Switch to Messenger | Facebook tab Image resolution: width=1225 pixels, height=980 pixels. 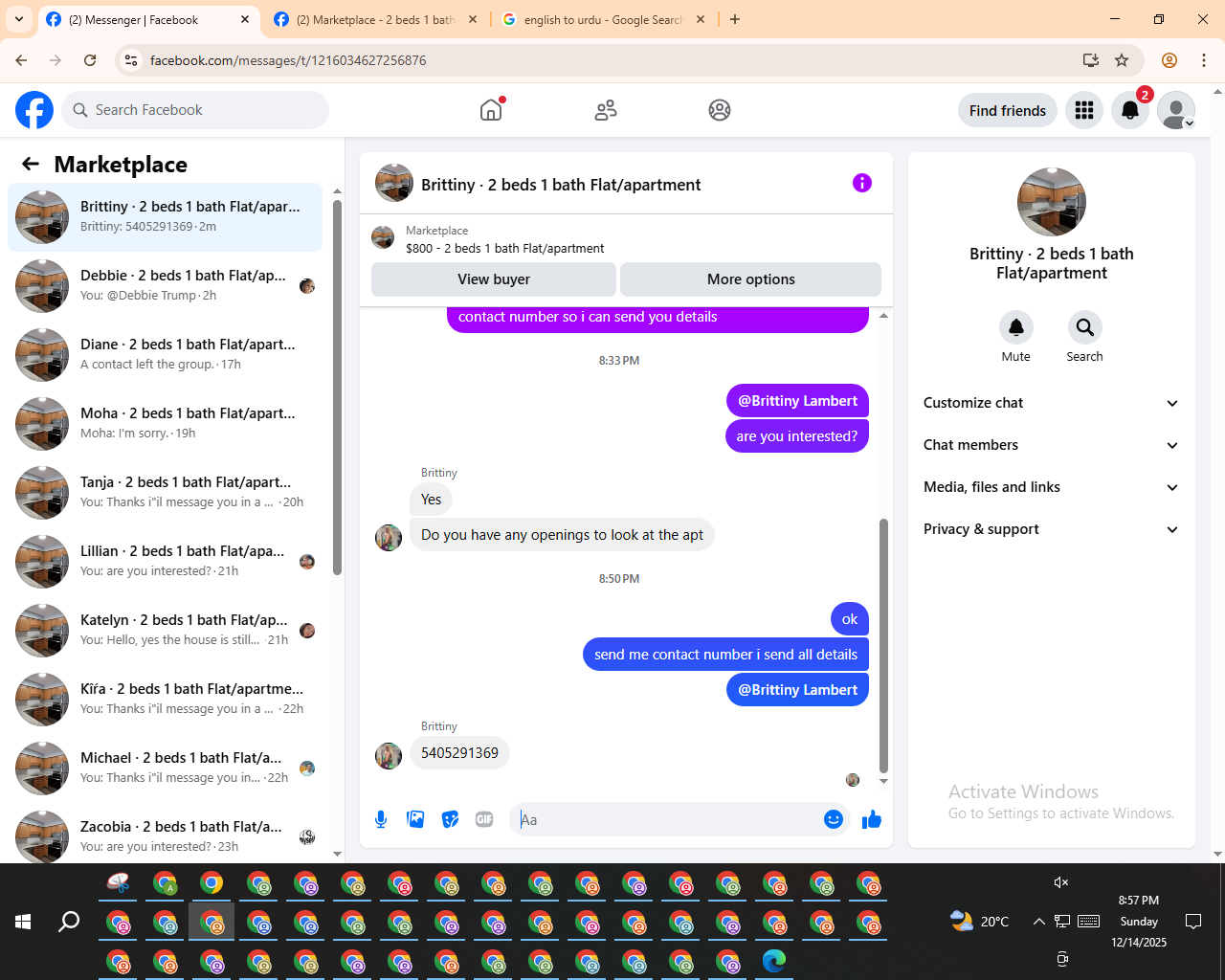tap(148, 19)
